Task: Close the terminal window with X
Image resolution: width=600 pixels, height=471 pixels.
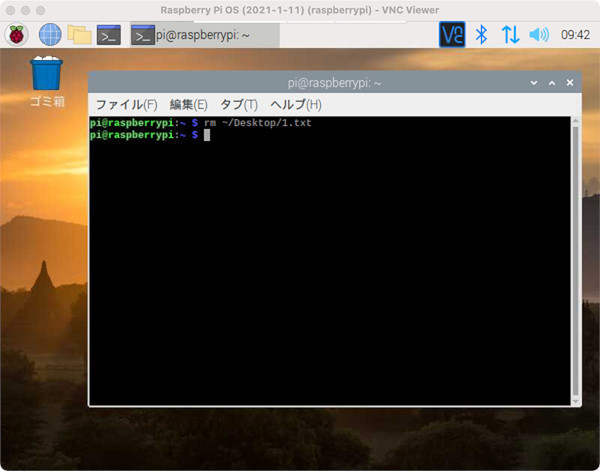Action: pos(570,83)
